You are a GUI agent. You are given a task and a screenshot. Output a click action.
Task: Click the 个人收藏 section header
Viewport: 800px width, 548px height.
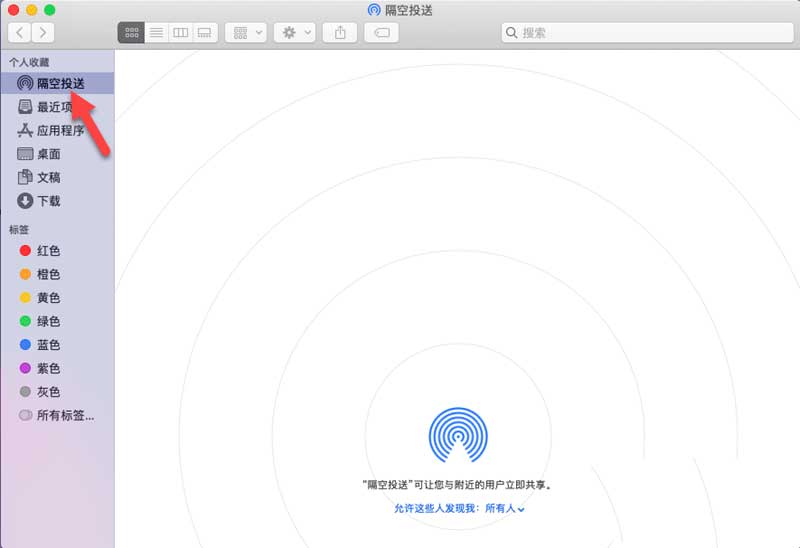(29, 62)
